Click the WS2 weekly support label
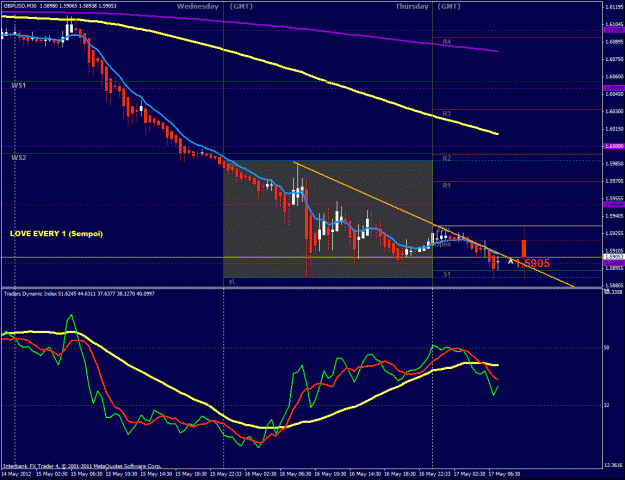The width and height of the screenshot is (625, 480). coord(19,158)
